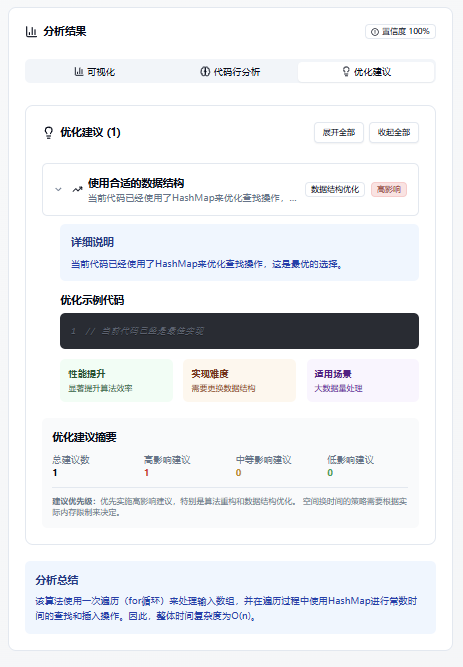This screenshot has width=463, height=667.
Task: Click the 高影响 badge
Action: [389, 189]
